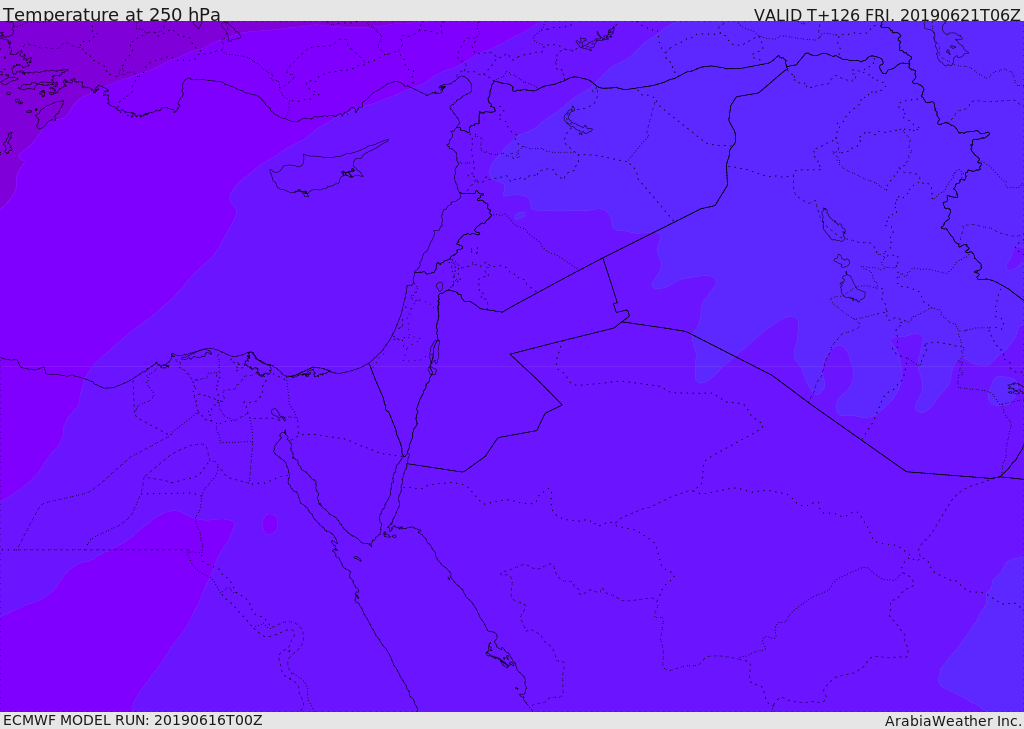Click the 'ArabiaWeather Inc' credit text
1024x729 pixels.
[x=953, y=721]
